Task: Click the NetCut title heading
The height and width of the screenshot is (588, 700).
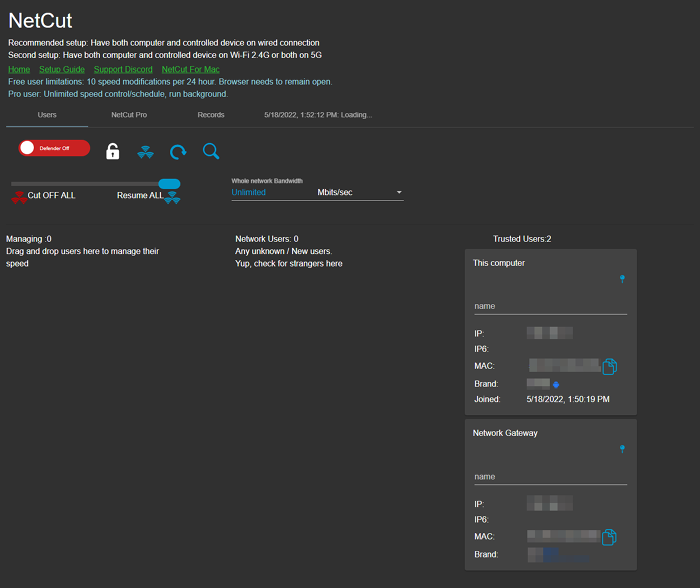Action: [40, 21]
